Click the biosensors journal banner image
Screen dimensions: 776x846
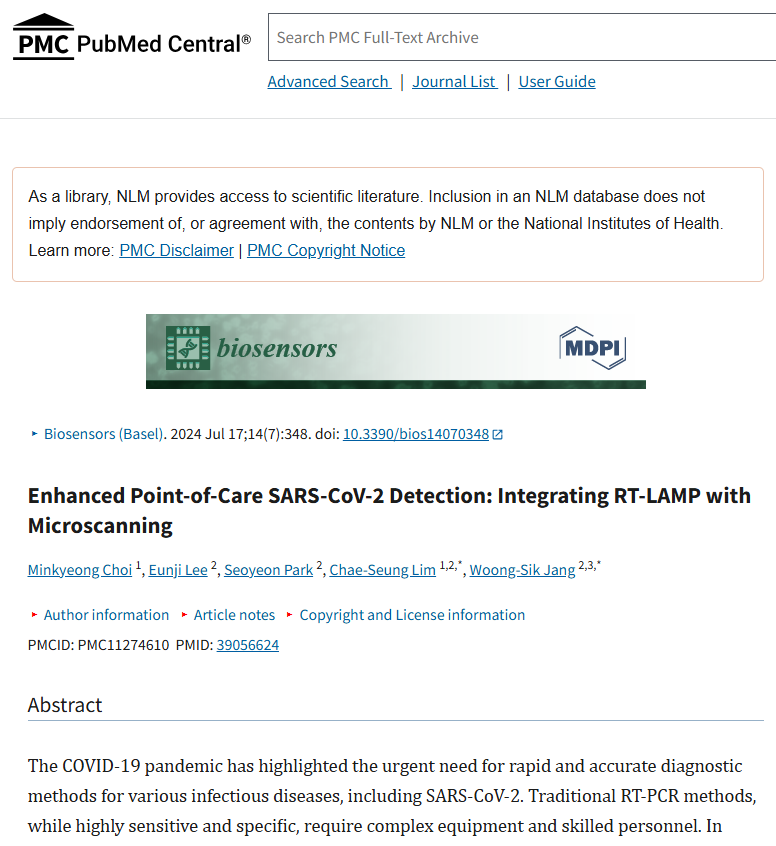[x=396, y=351]
